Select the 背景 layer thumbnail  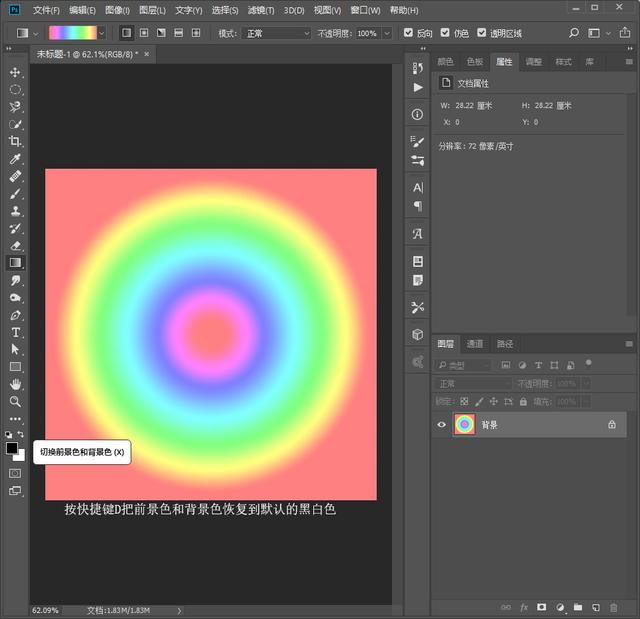(464, 424)
